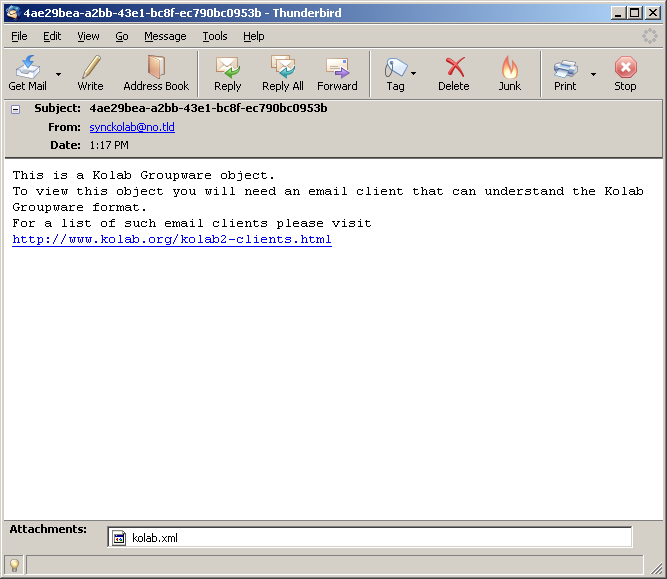Open the File menu
Screen dimensions: 667x579
tap(19, 37)
